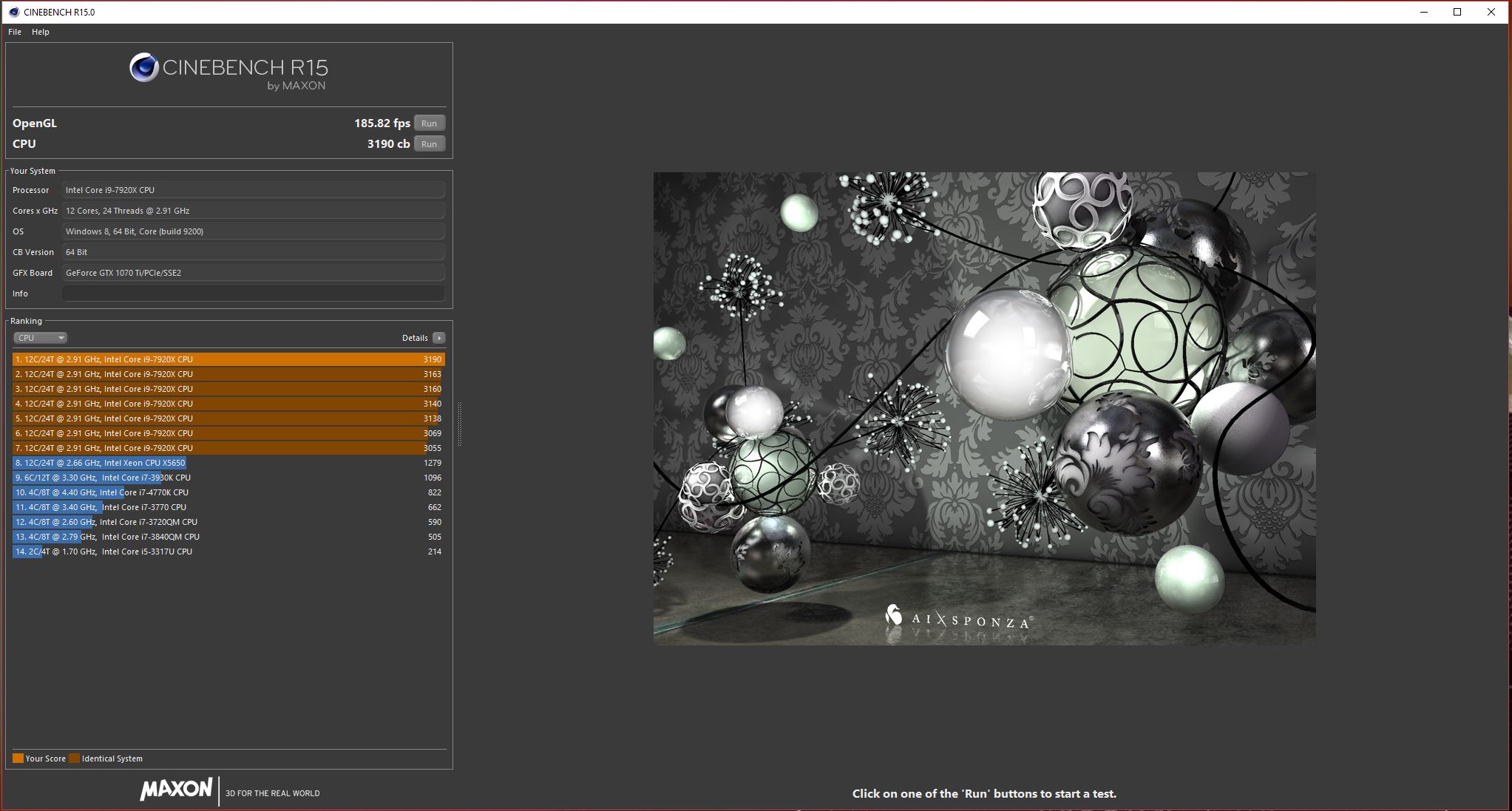Click the panel splitter handle beside ranking list

459,424
